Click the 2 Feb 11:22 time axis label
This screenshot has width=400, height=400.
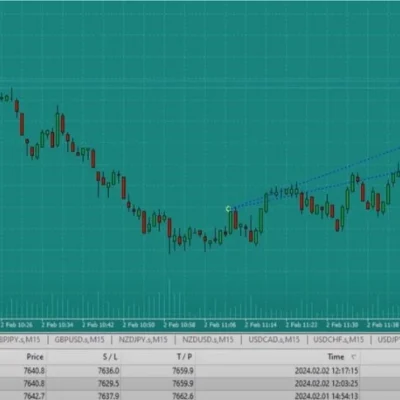(301, 325)
